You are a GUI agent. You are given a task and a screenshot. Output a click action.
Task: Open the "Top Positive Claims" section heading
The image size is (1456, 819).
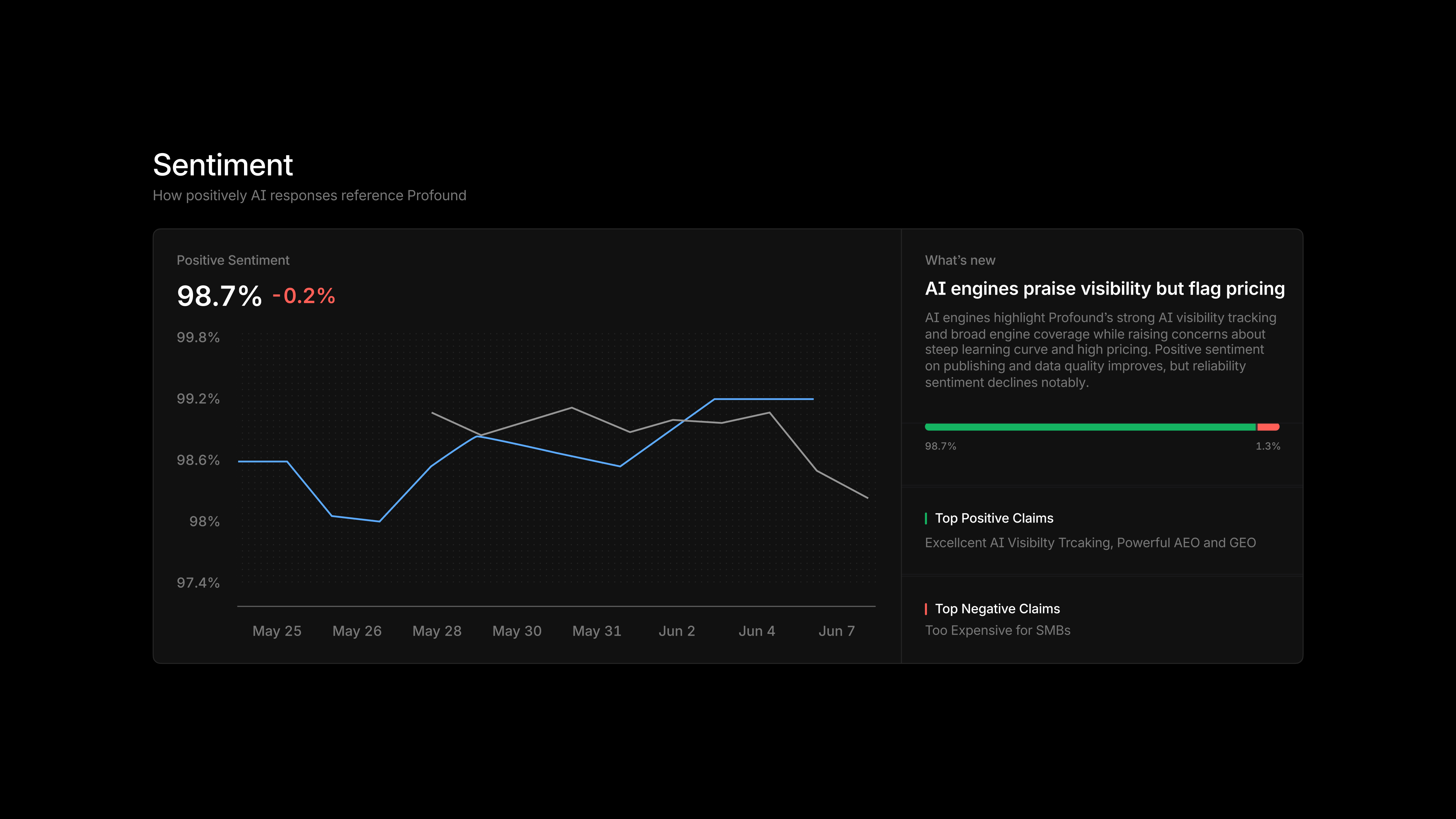click(x=994, y=518)
